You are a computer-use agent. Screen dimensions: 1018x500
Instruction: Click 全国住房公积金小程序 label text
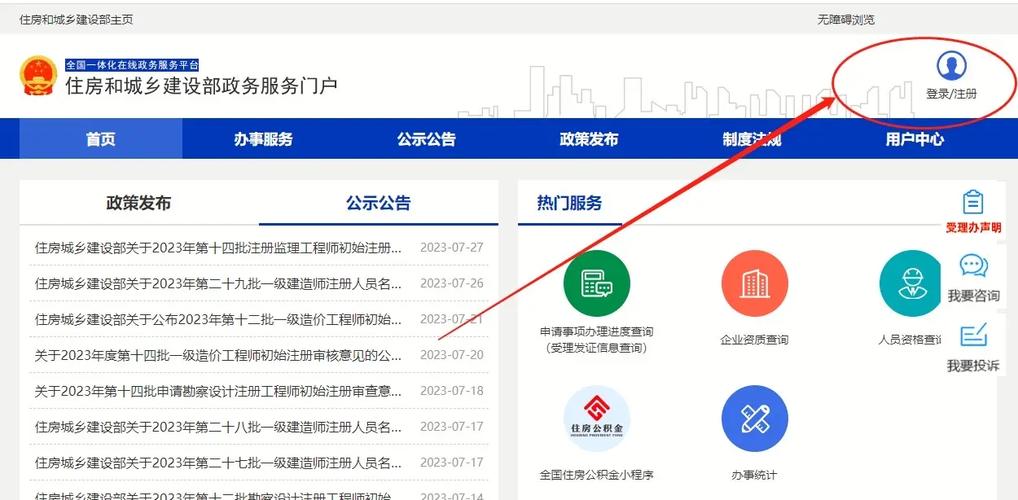(x=597, y=475)
